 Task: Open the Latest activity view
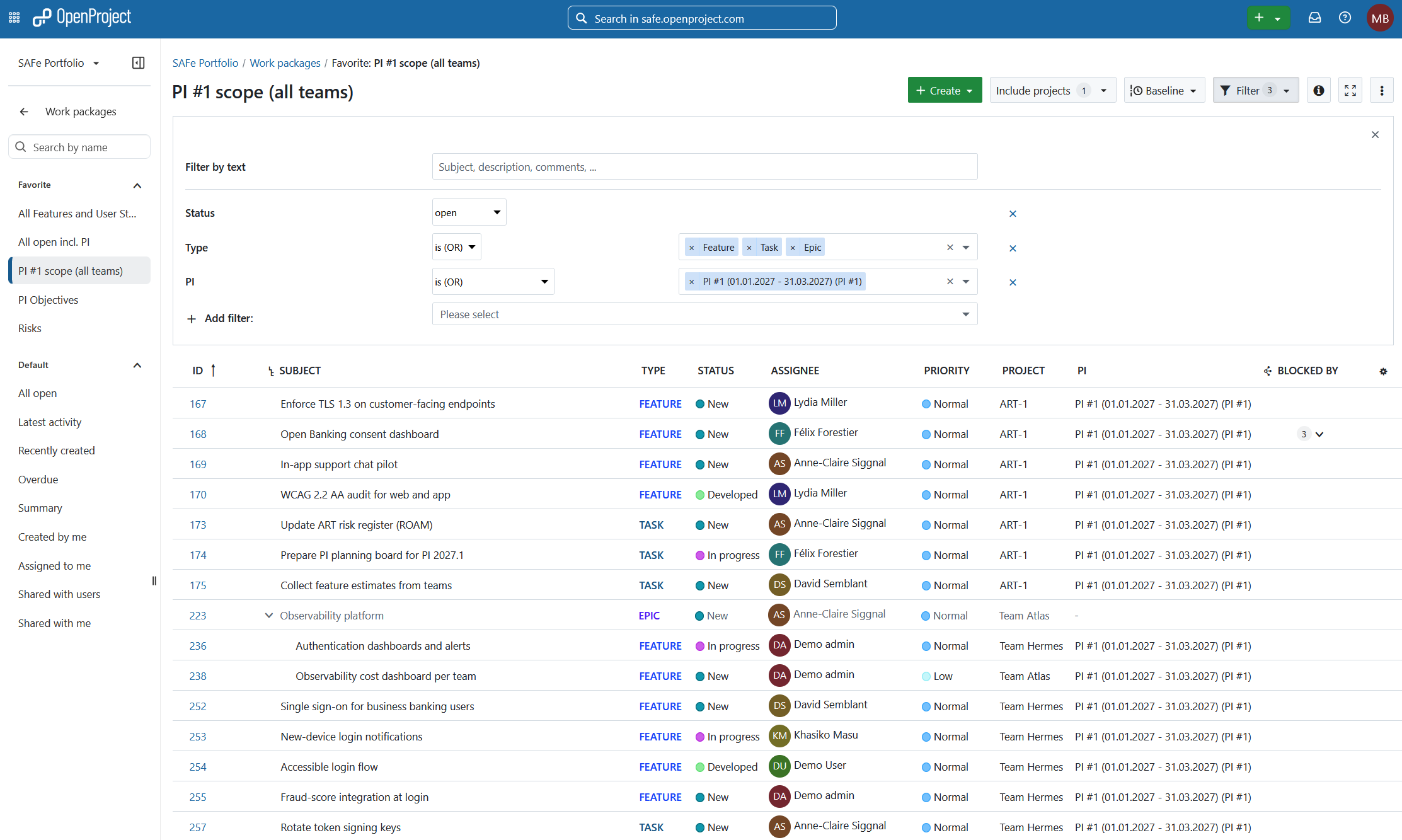[79, 422]
